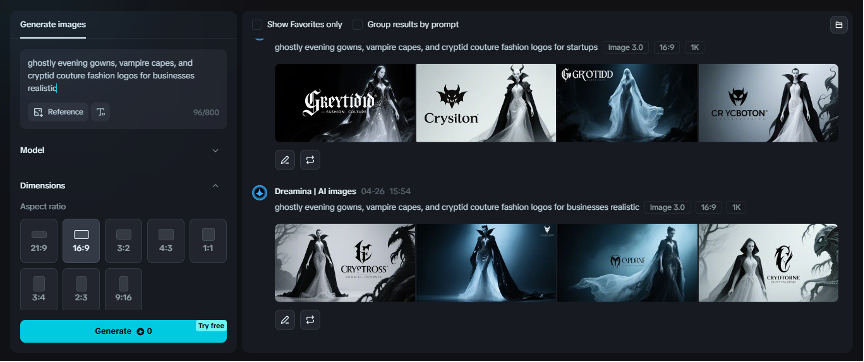864x362 pixels.
Task: Edit the startups prompt with pencil icon
Action: tap(285, 160)
